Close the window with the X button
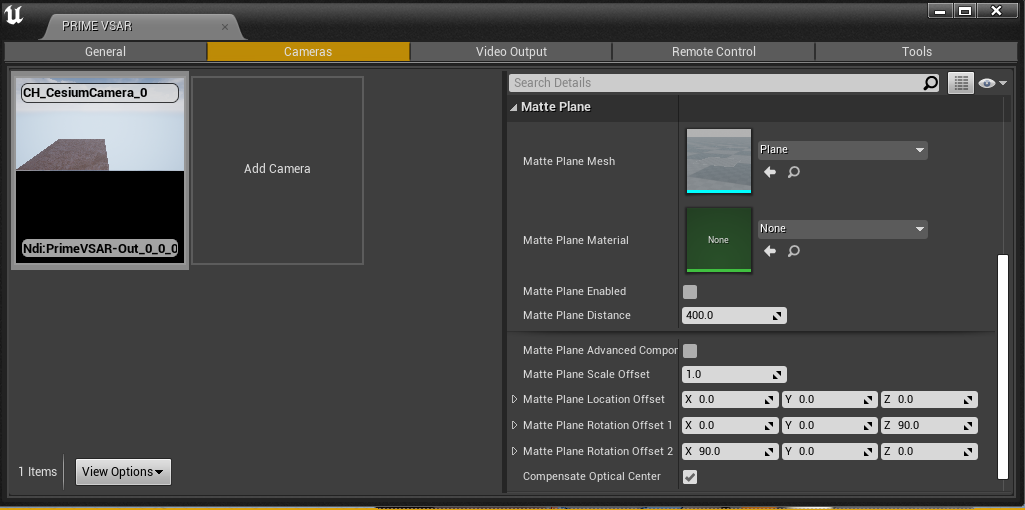This screenshot has width=1025, height=510. coord(996,11)
